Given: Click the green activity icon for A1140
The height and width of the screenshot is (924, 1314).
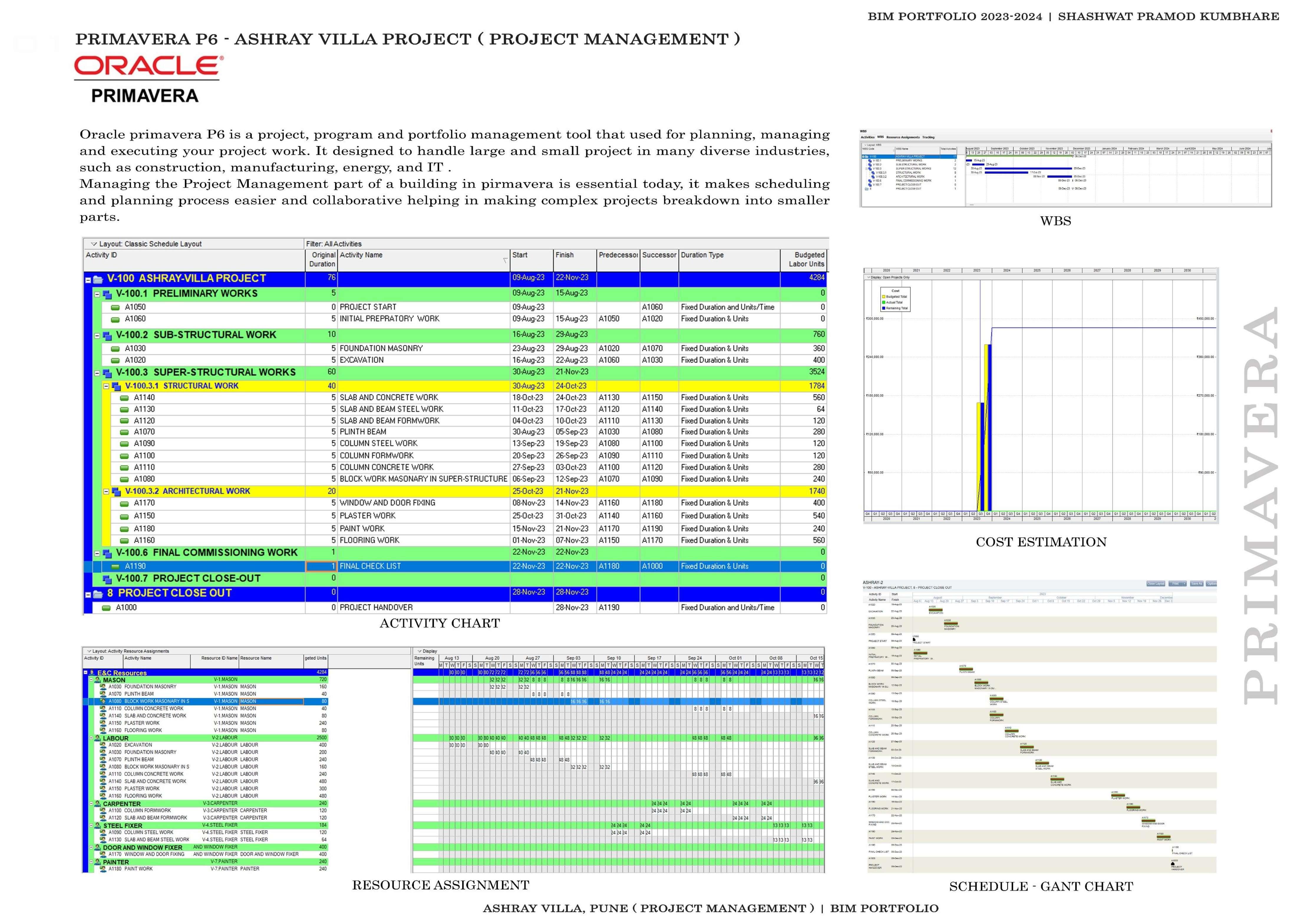Looking at the screenshot, I should 124,398.
